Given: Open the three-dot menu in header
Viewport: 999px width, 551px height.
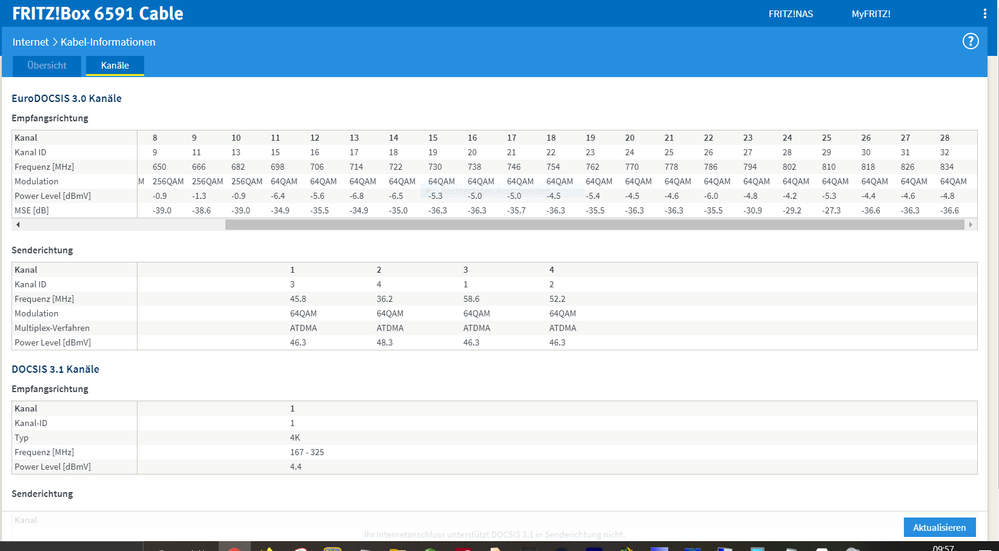Looking at the screenshot, I should 985,13.
